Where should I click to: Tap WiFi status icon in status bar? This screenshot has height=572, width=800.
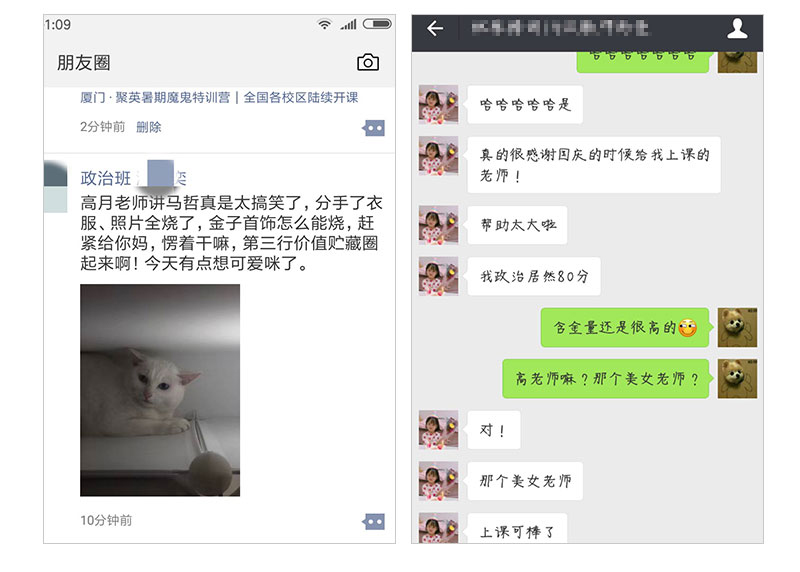tap(324, 24)
